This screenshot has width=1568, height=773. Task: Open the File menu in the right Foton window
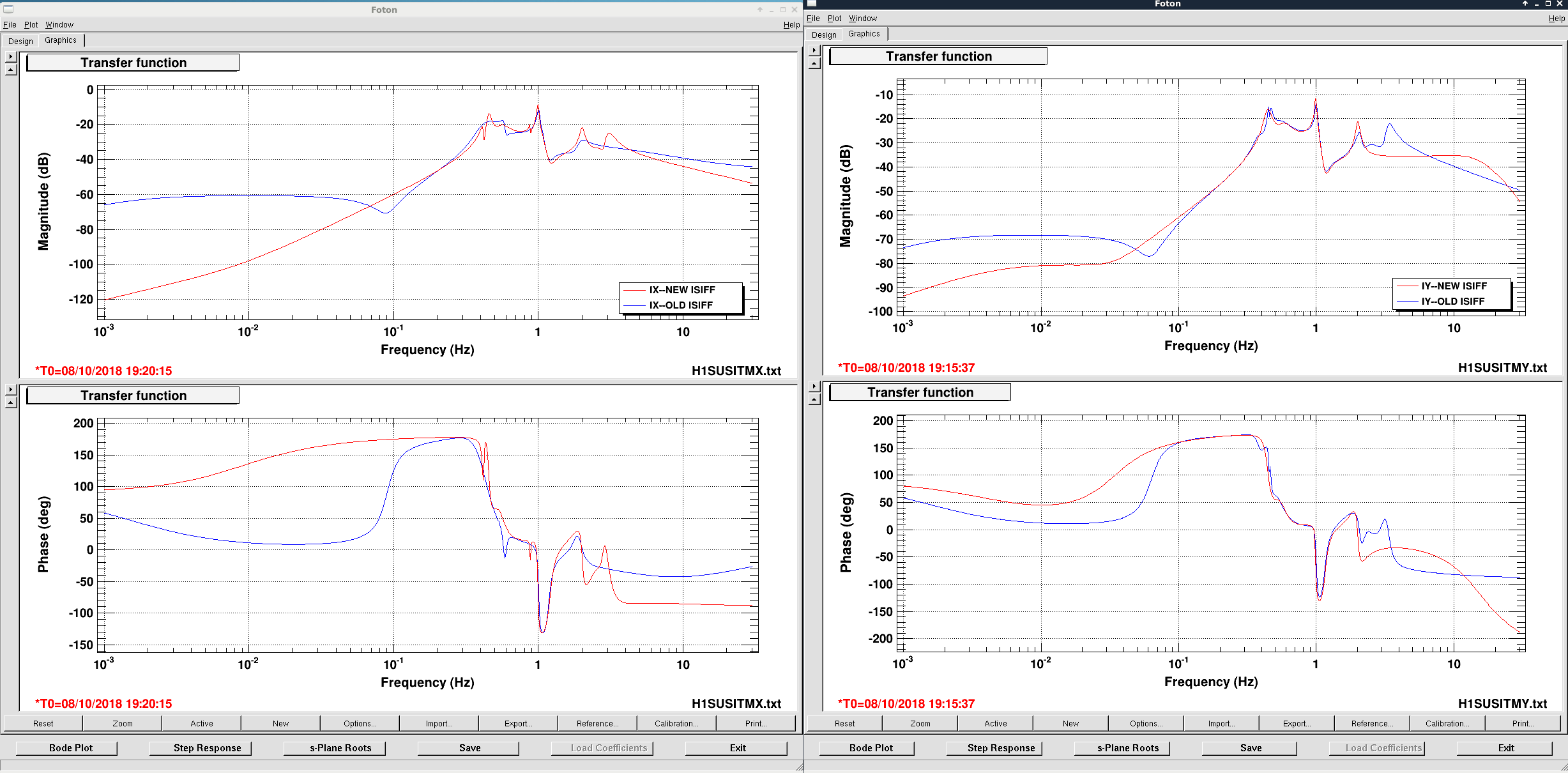pyautogui.click(x=813, y=18)
